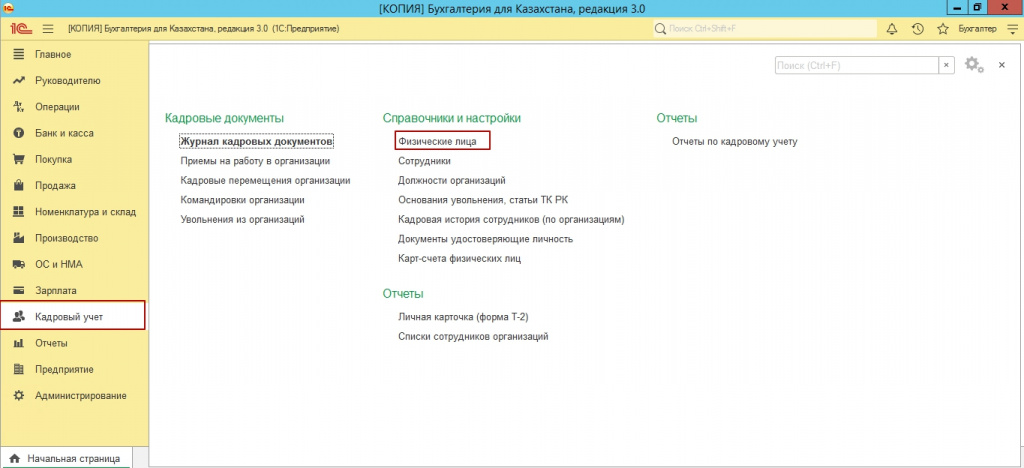Screen dimensions: 1024x468
Task: Click the Предприятие building icon
Action: click(x=19, y=369)
